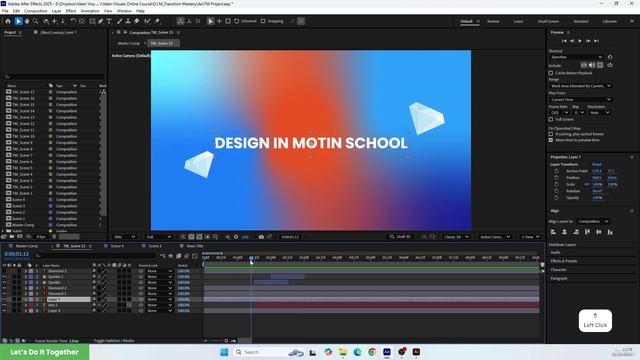Select the Rectangle shape tool

92,21
